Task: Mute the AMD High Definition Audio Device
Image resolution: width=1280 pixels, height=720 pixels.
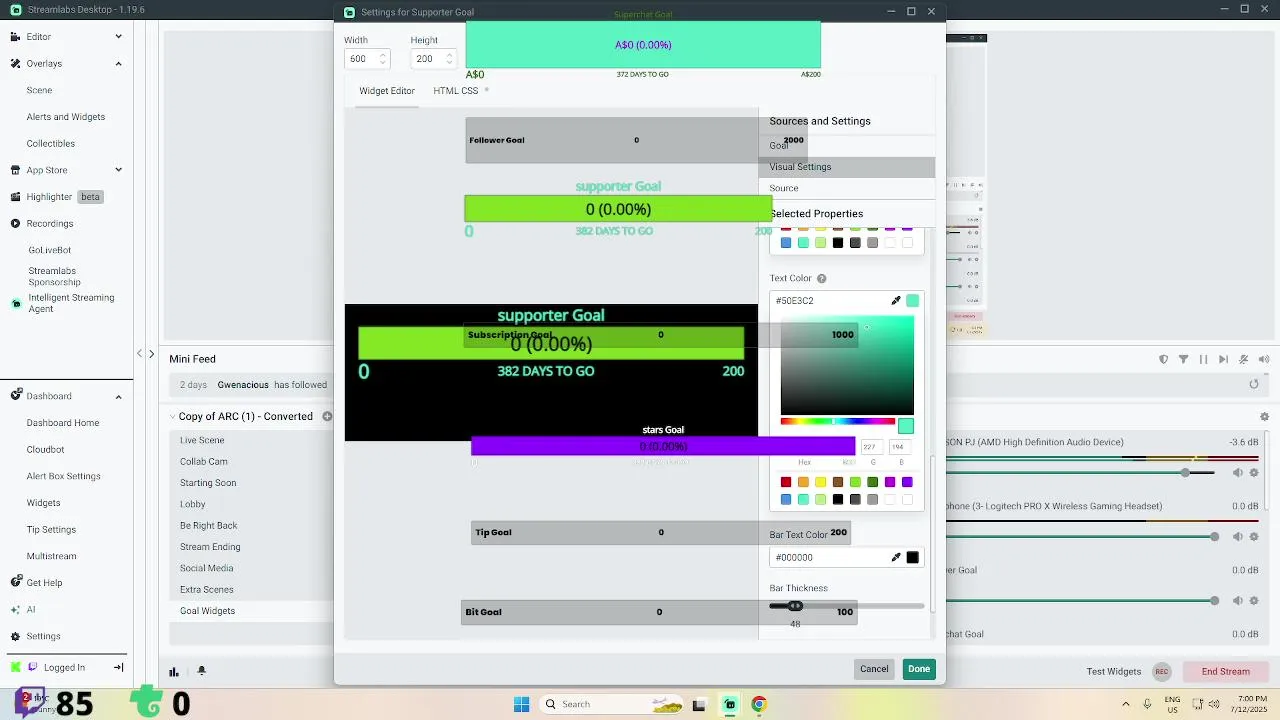Action: coord(1238,473)
